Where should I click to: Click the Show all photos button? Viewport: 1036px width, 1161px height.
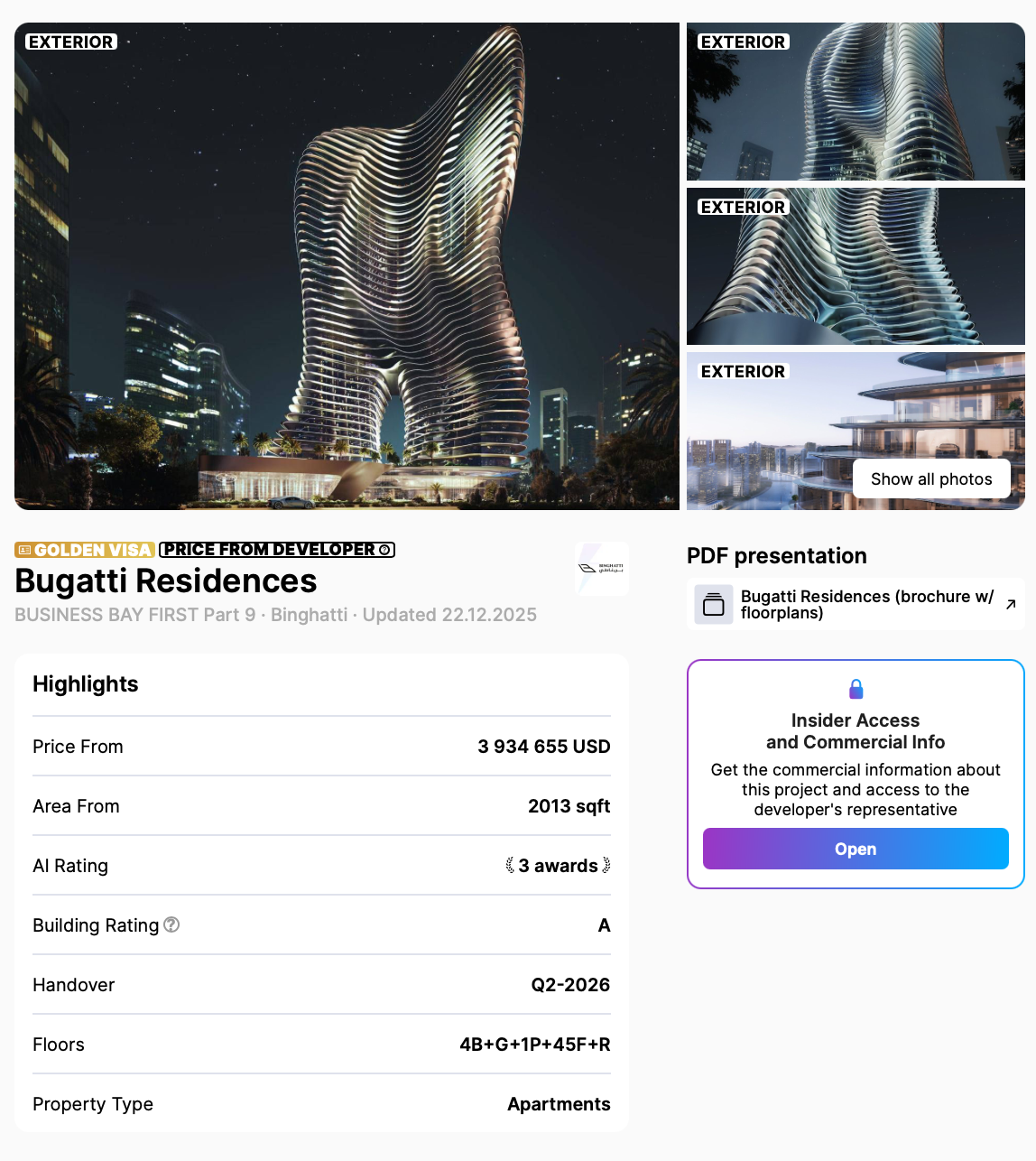[931, 478]
